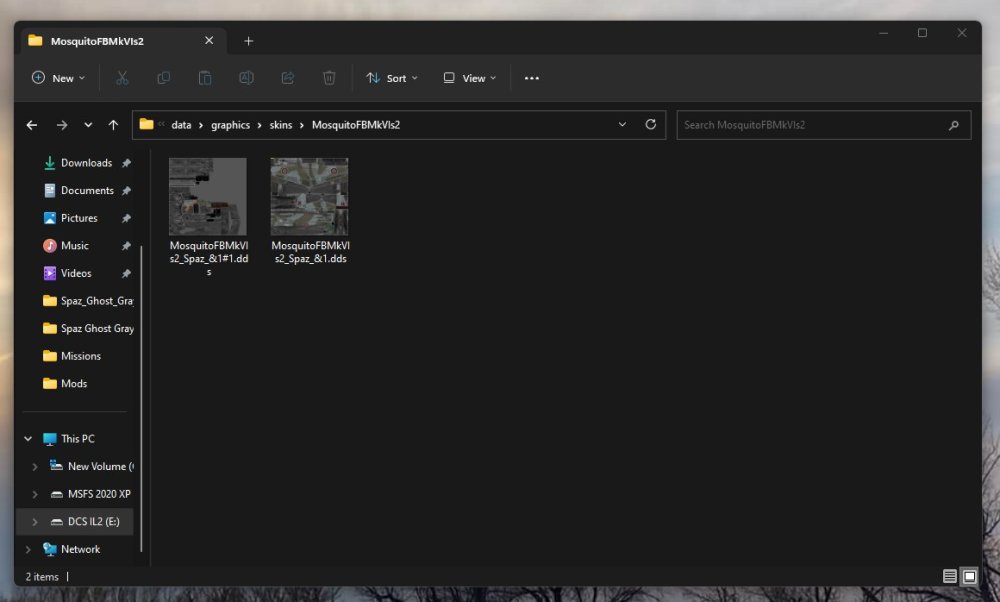Viewport: 1000px width, 602px height.
Task: Click the Search MosquitoFBMkVIs2 box
Action: [x=810, y=125]
